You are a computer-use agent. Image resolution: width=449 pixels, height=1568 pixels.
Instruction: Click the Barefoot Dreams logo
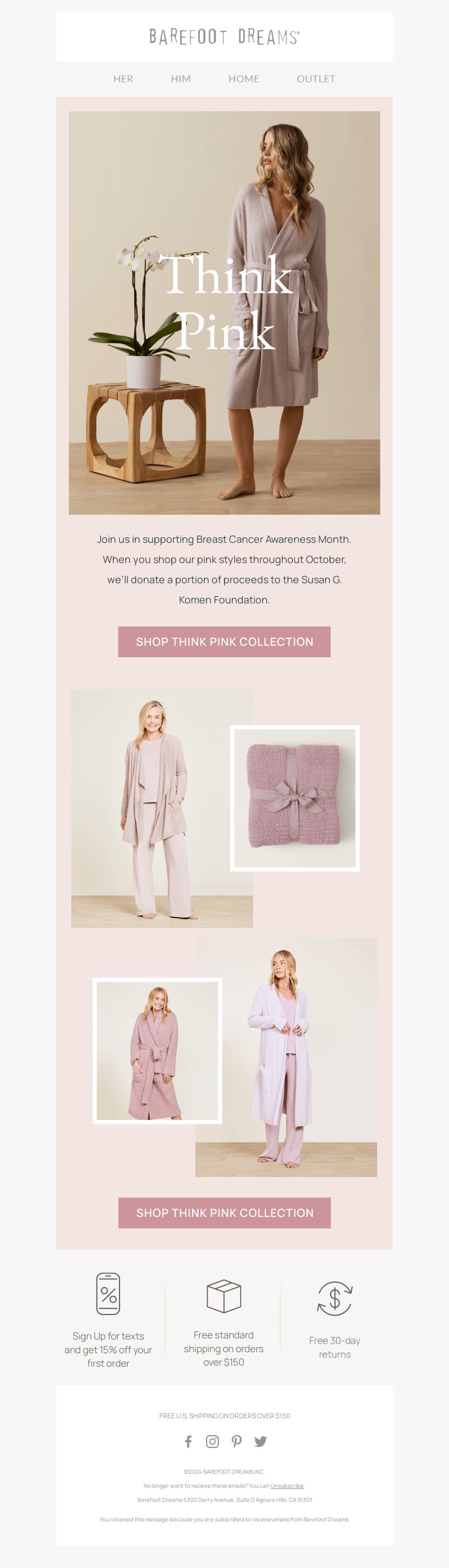224,36
